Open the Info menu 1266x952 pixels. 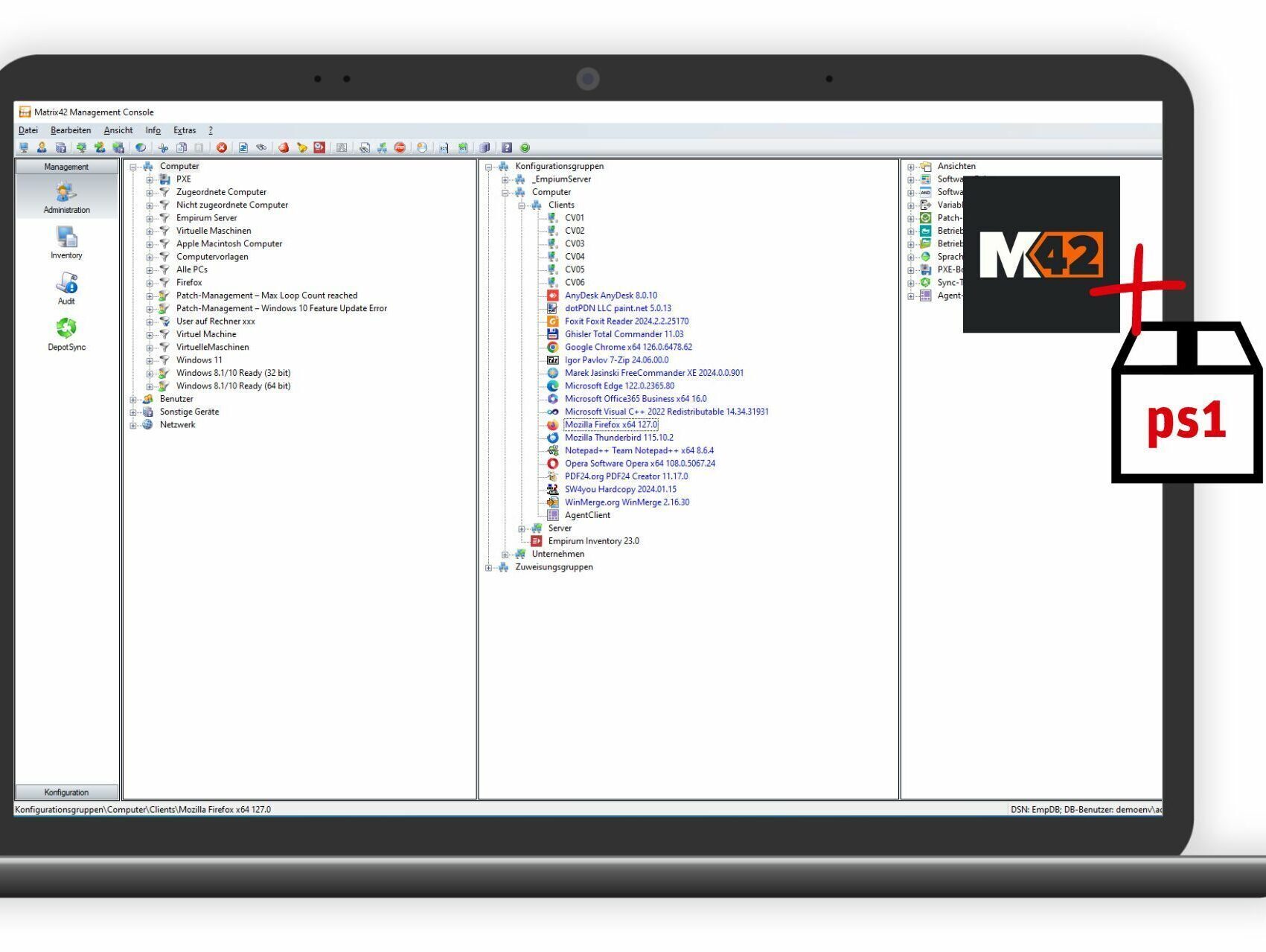tap(153, 130)
